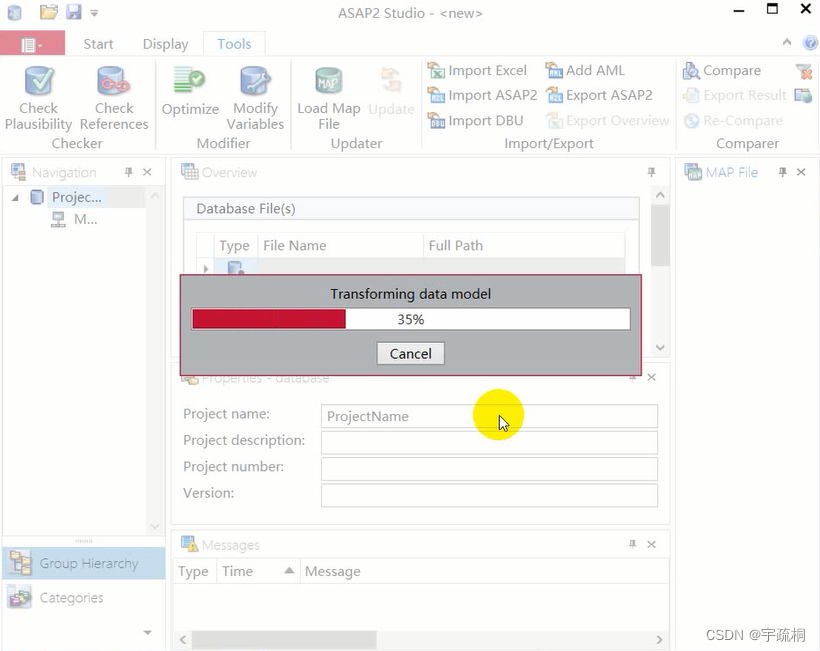Click the File Name column header

click(x=340, y=245)
